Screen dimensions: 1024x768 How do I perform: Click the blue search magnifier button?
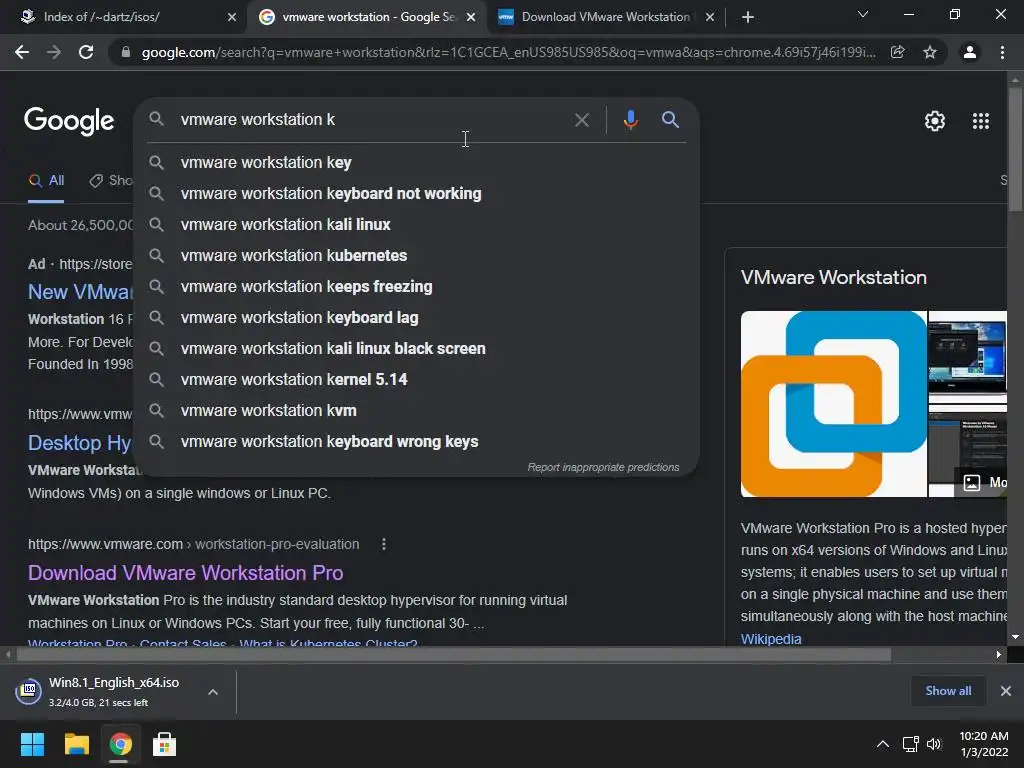pos(670,120)
